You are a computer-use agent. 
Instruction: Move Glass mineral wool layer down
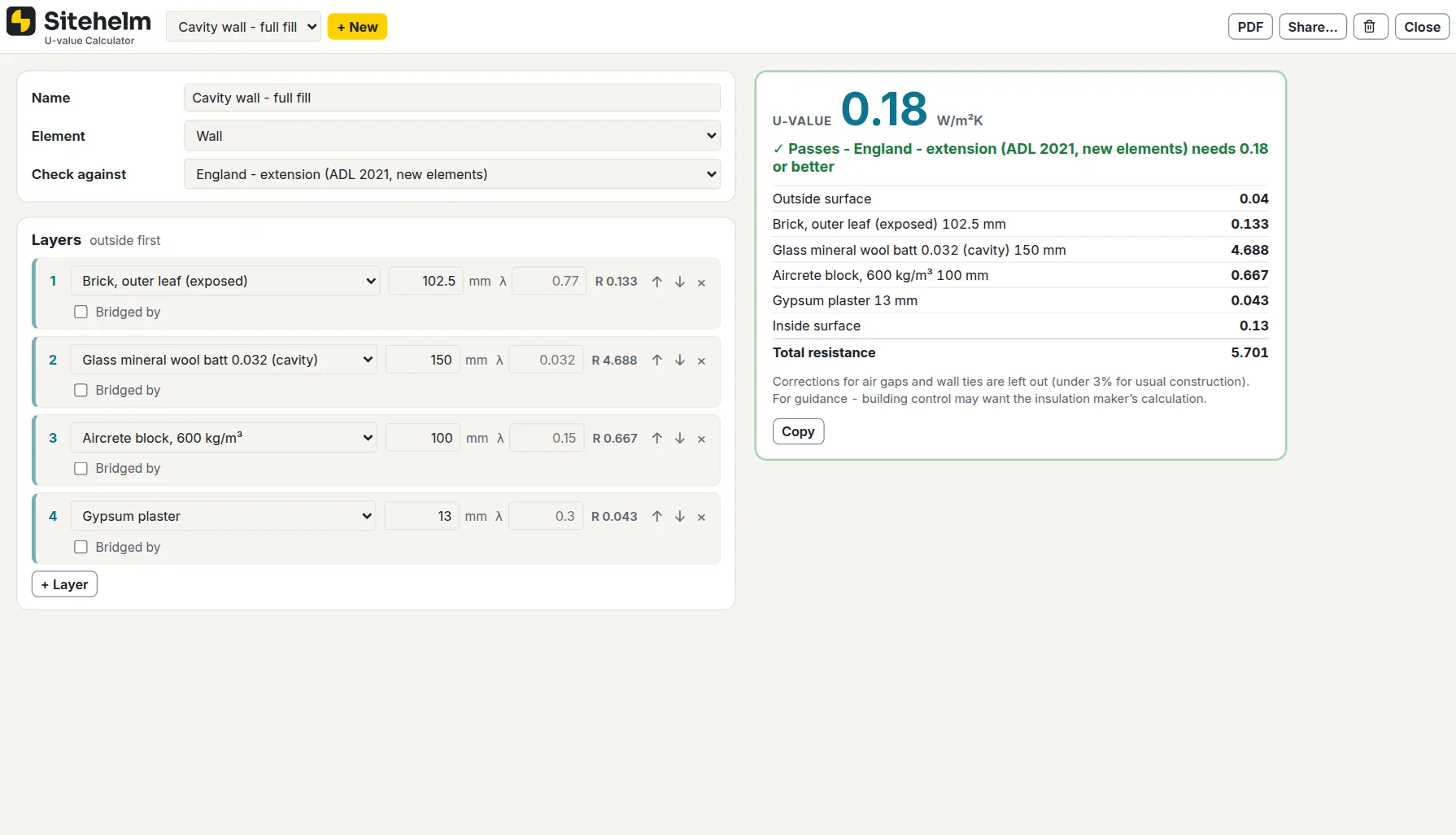click(x=680, y=360)
